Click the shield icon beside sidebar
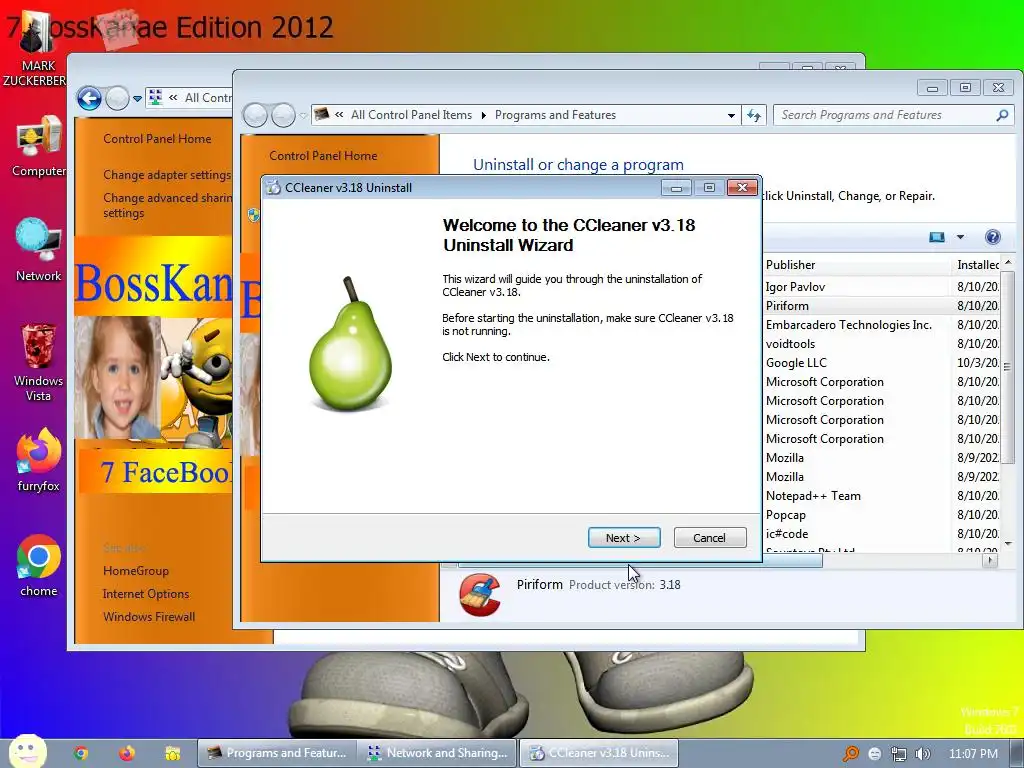Viewport: 1024px width, 768px height. click(x=253, y=215)
